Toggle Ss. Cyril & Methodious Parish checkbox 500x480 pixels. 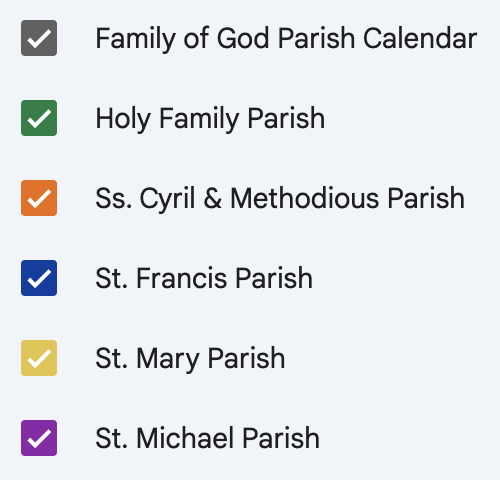39,198
